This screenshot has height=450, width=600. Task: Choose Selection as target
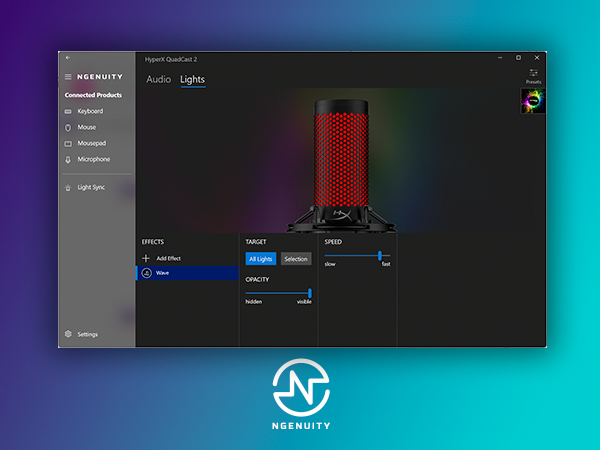pos(296,259)
